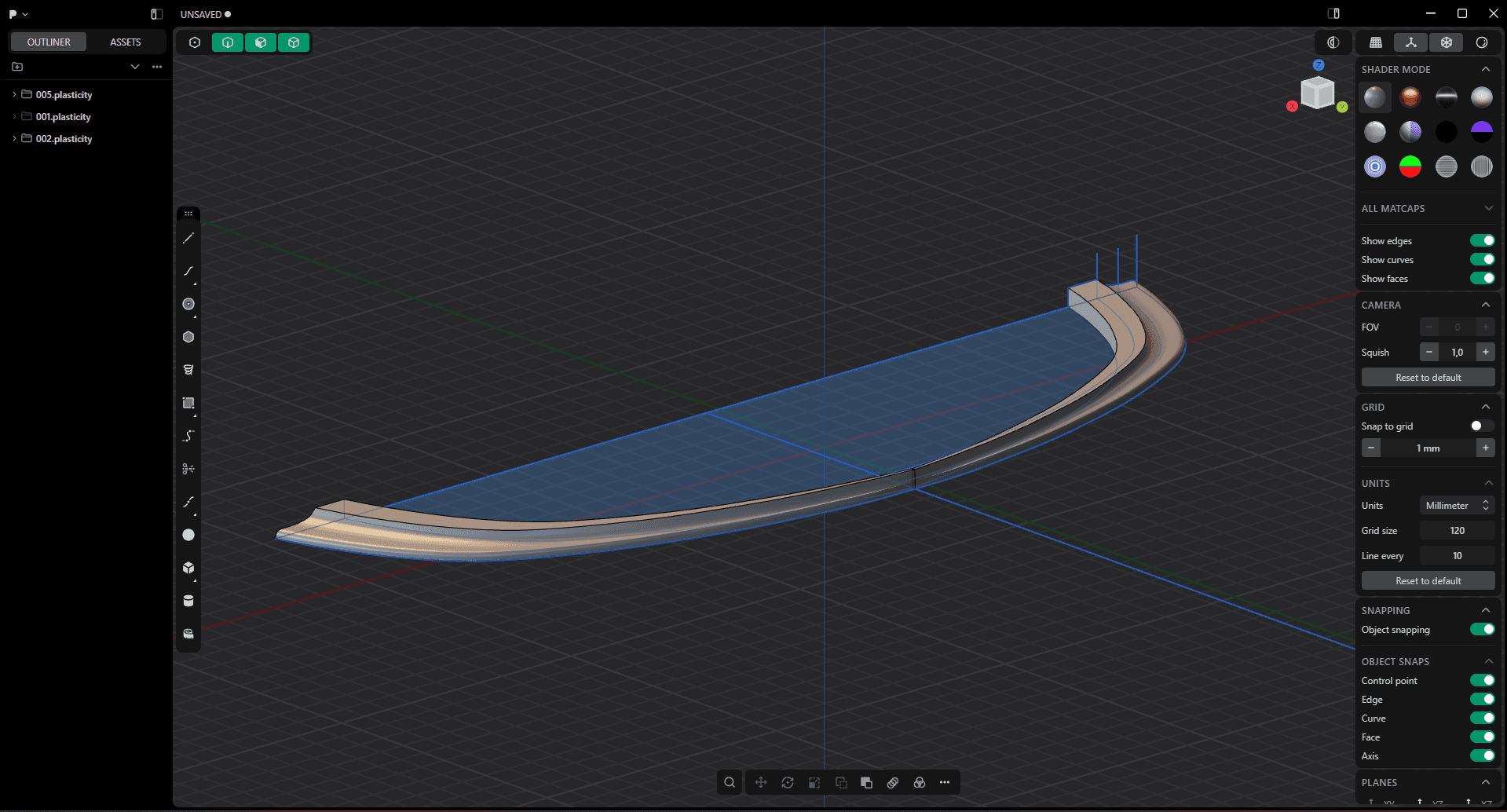Turn off Show edges
This screenshot has height=812, width=1507.
click(1482, 240)
